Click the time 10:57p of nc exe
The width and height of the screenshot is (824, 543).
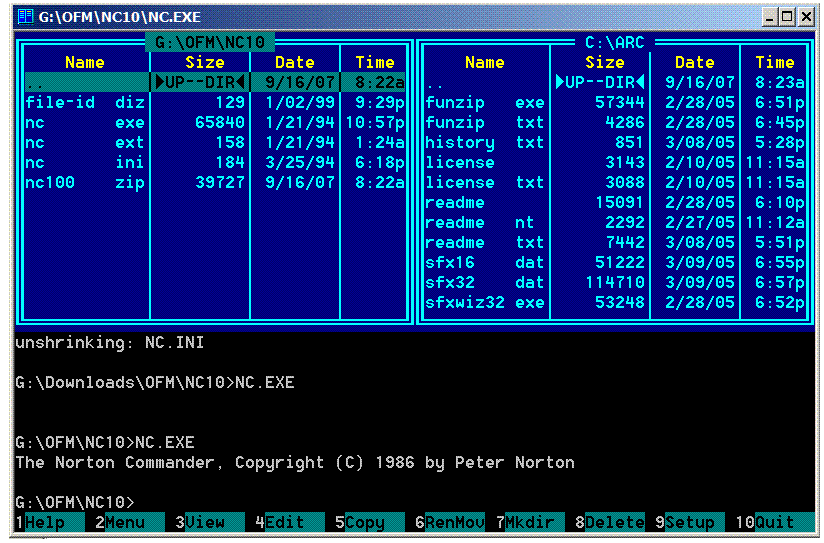point(375,122)
